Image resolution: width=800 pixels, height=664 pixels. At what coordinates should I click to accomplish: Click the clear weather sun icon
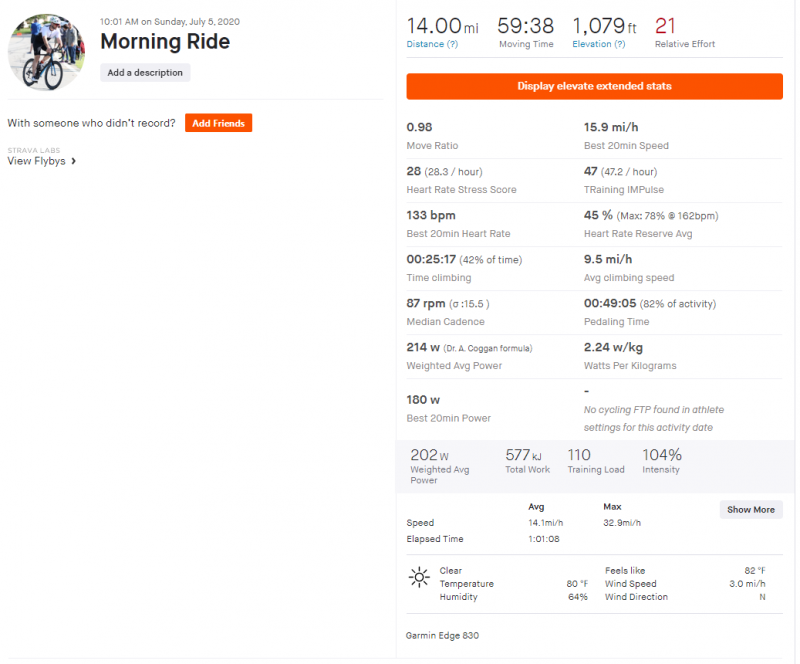[x=419, y=577]
